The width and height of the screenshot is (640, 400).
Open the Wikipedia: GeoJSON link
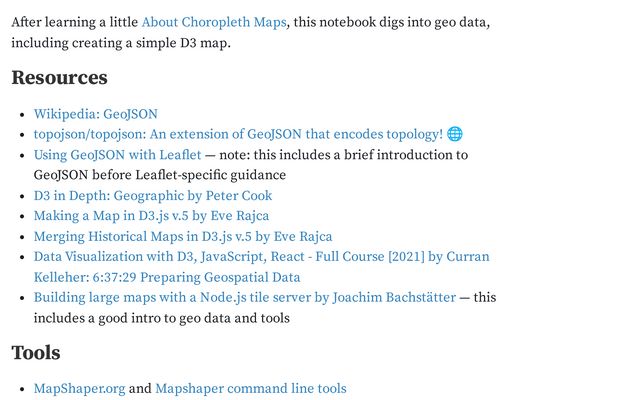click(x=95, y=114)
